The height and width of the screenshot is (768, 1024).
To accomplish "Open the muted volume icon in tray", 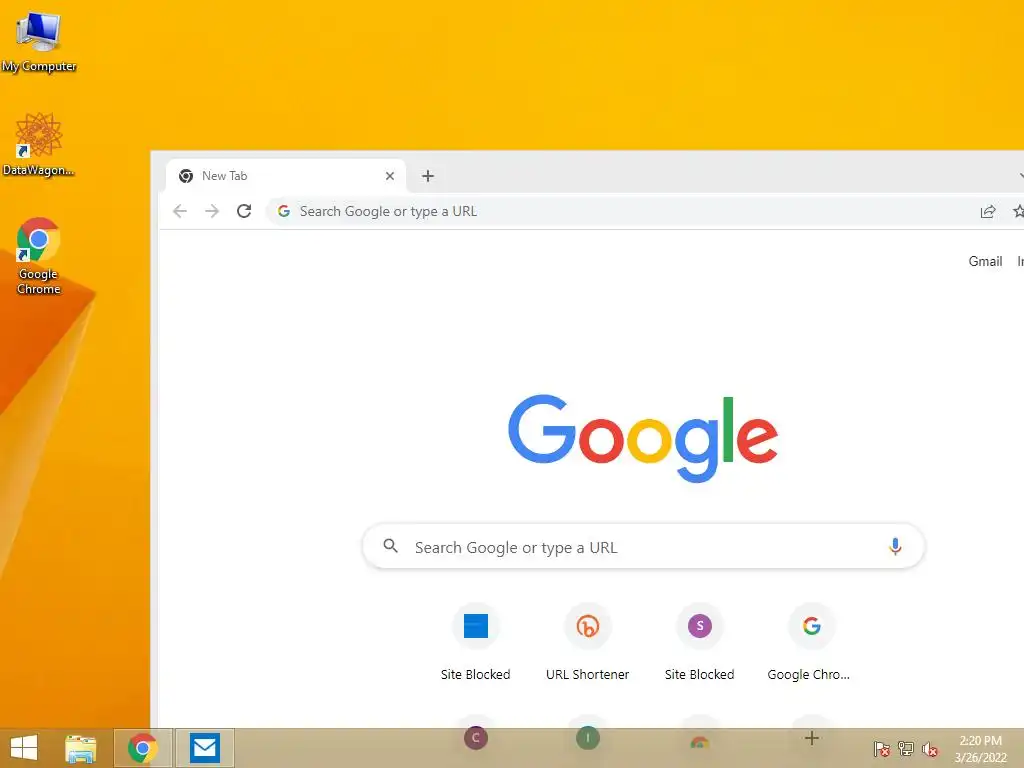I will coord(930,749).
